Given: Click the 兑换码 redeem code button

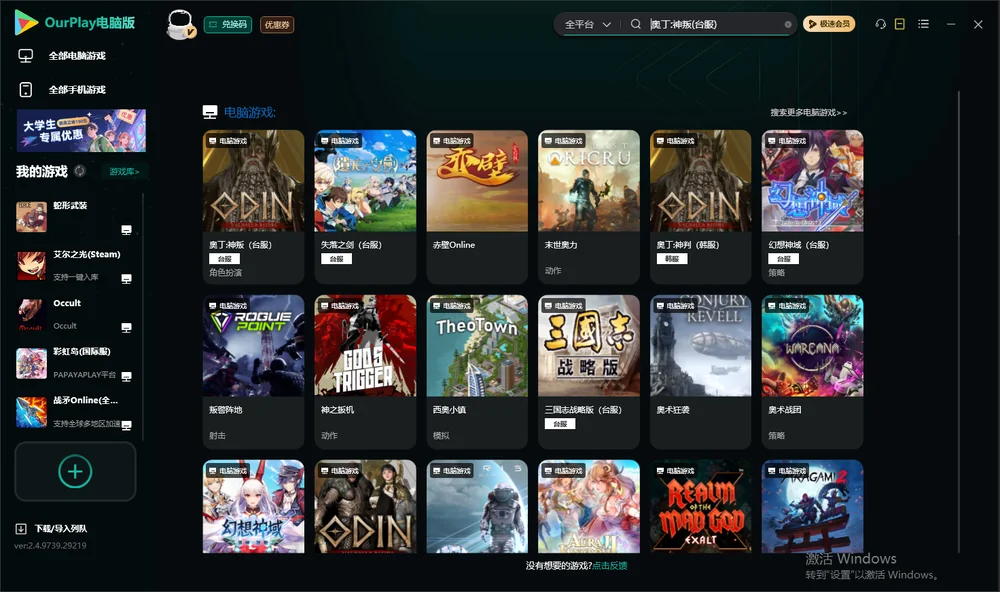Looking at the screenshot, I should tap(228, 24).
